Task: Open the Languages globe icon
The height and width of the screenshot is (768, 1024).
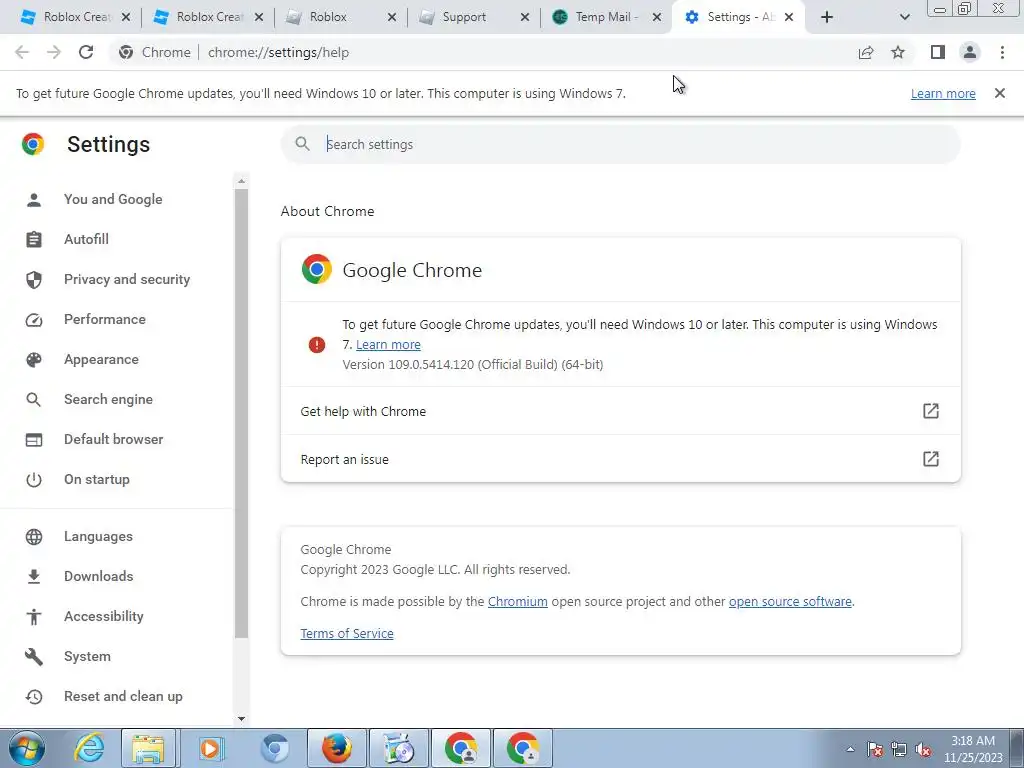Action: (34, 537)
